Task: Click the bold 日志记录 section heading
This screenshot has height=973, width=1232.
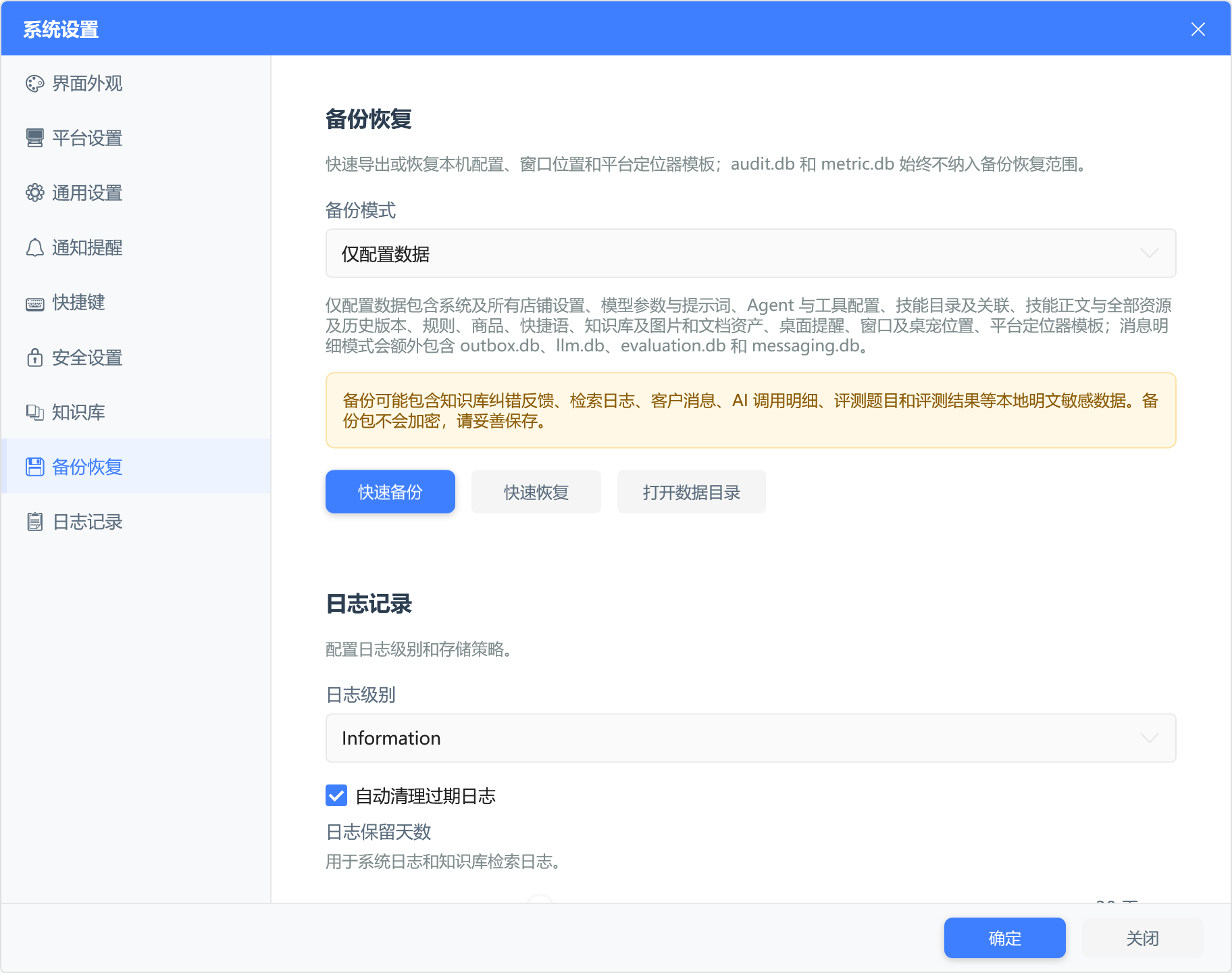Action: [x=369, y=603]
